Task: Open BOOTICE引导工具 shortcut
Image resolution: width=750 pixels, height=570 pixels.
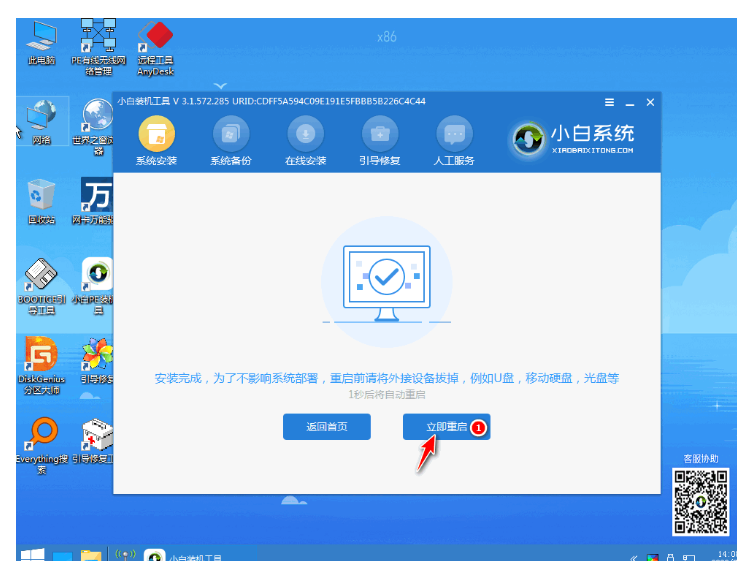Action: [x=41, y=286]
